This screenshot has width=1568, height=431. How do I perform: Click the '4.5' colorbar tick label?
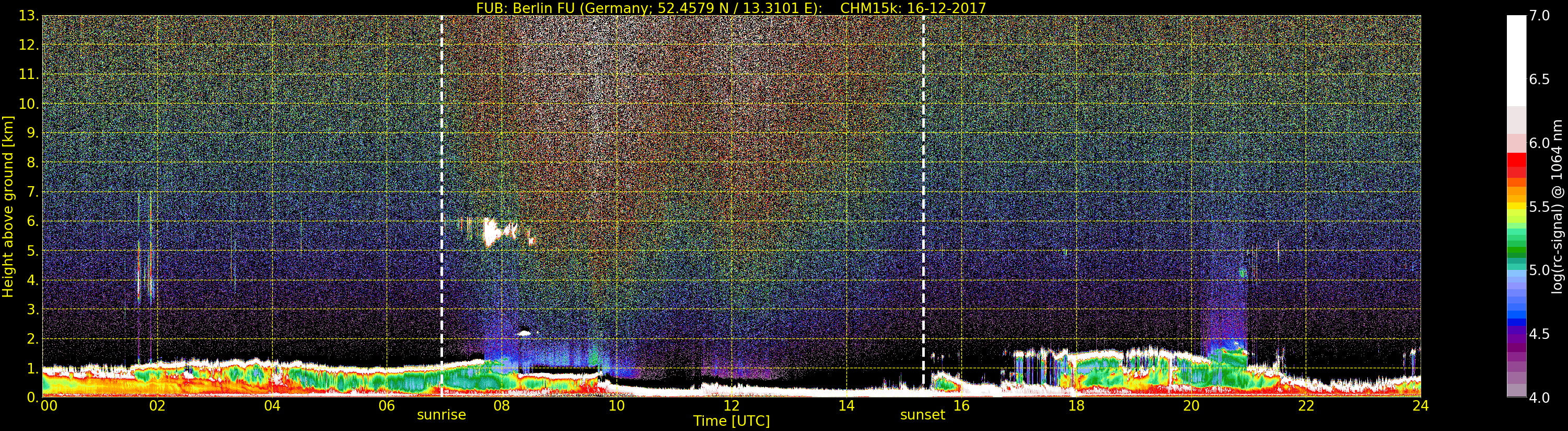tap(1539, 334)
